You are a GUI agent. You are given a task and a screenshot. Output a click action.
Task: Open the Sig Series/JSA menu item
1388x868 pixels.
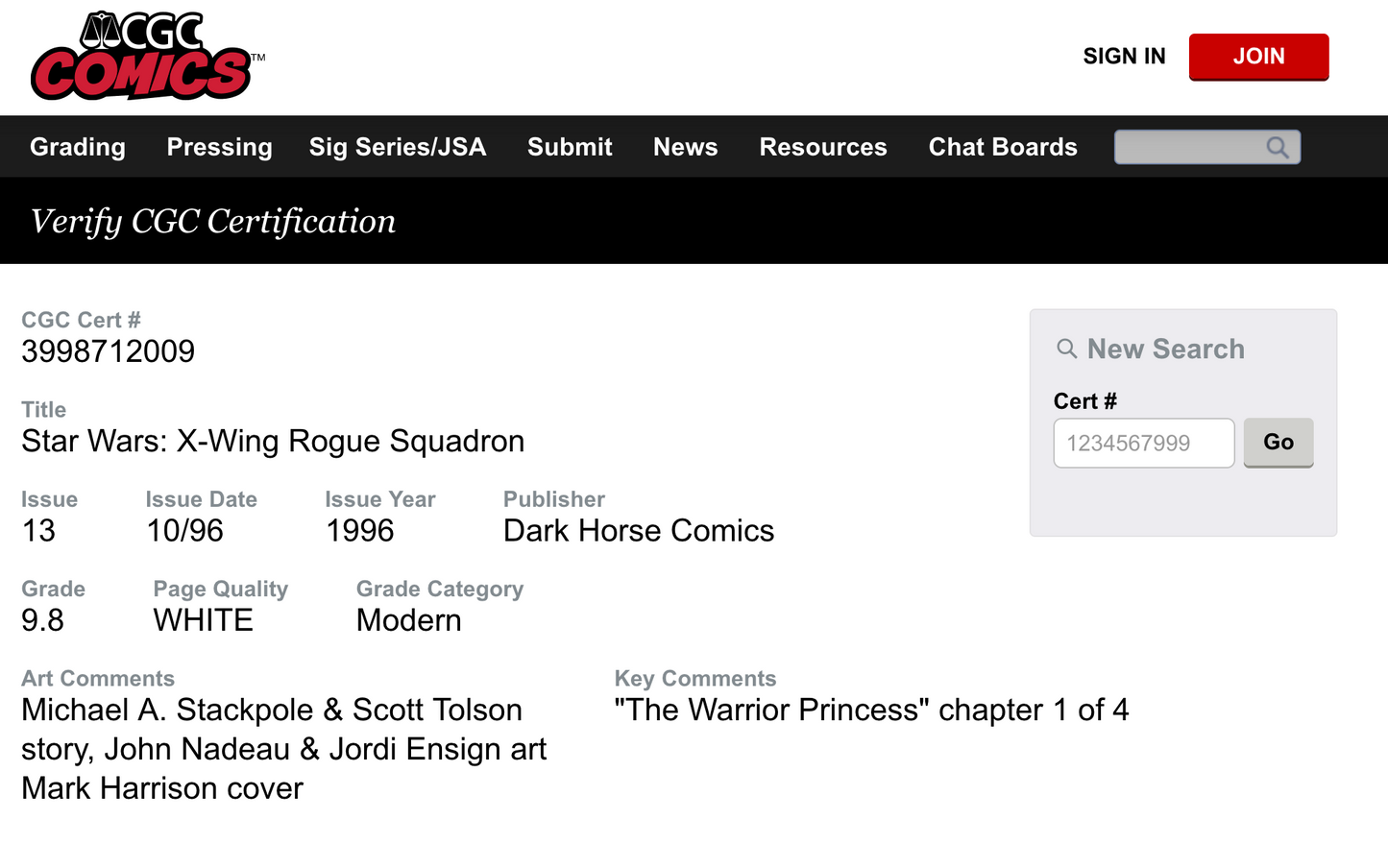[x=398, y=147]
